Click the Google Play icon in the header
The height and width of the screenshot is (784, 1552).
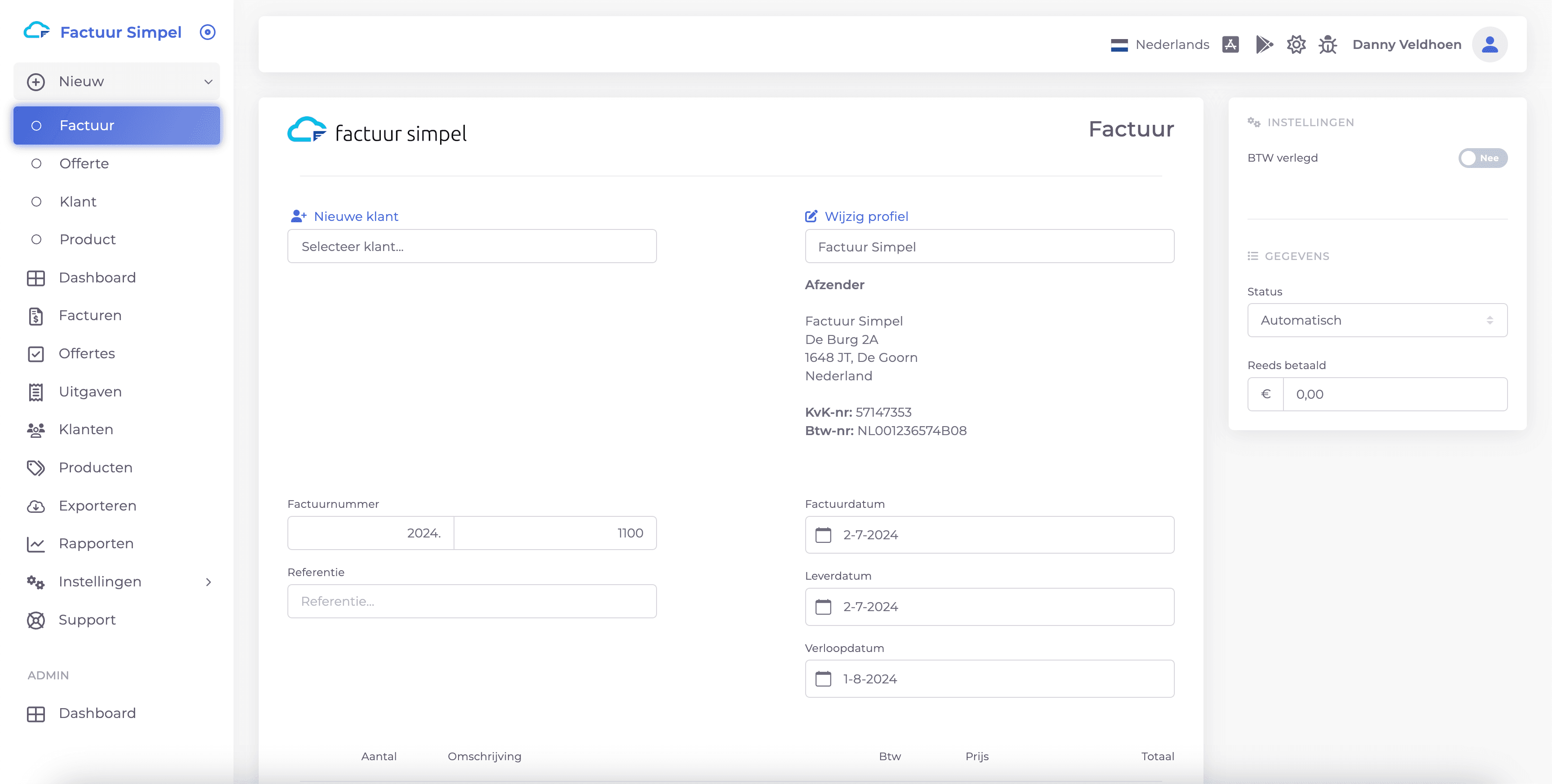(1265, 44)
